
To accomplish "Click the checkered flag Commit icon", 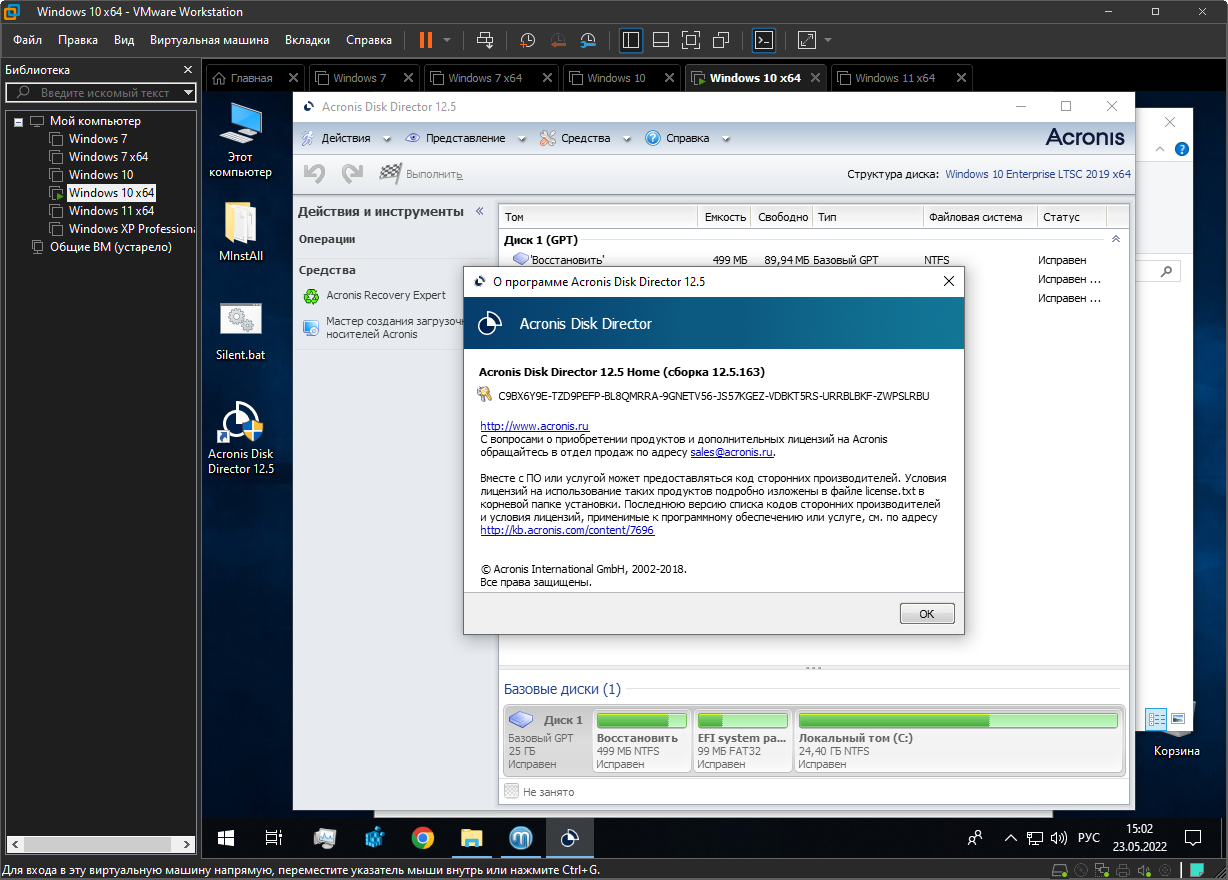I will coord(390,174).
